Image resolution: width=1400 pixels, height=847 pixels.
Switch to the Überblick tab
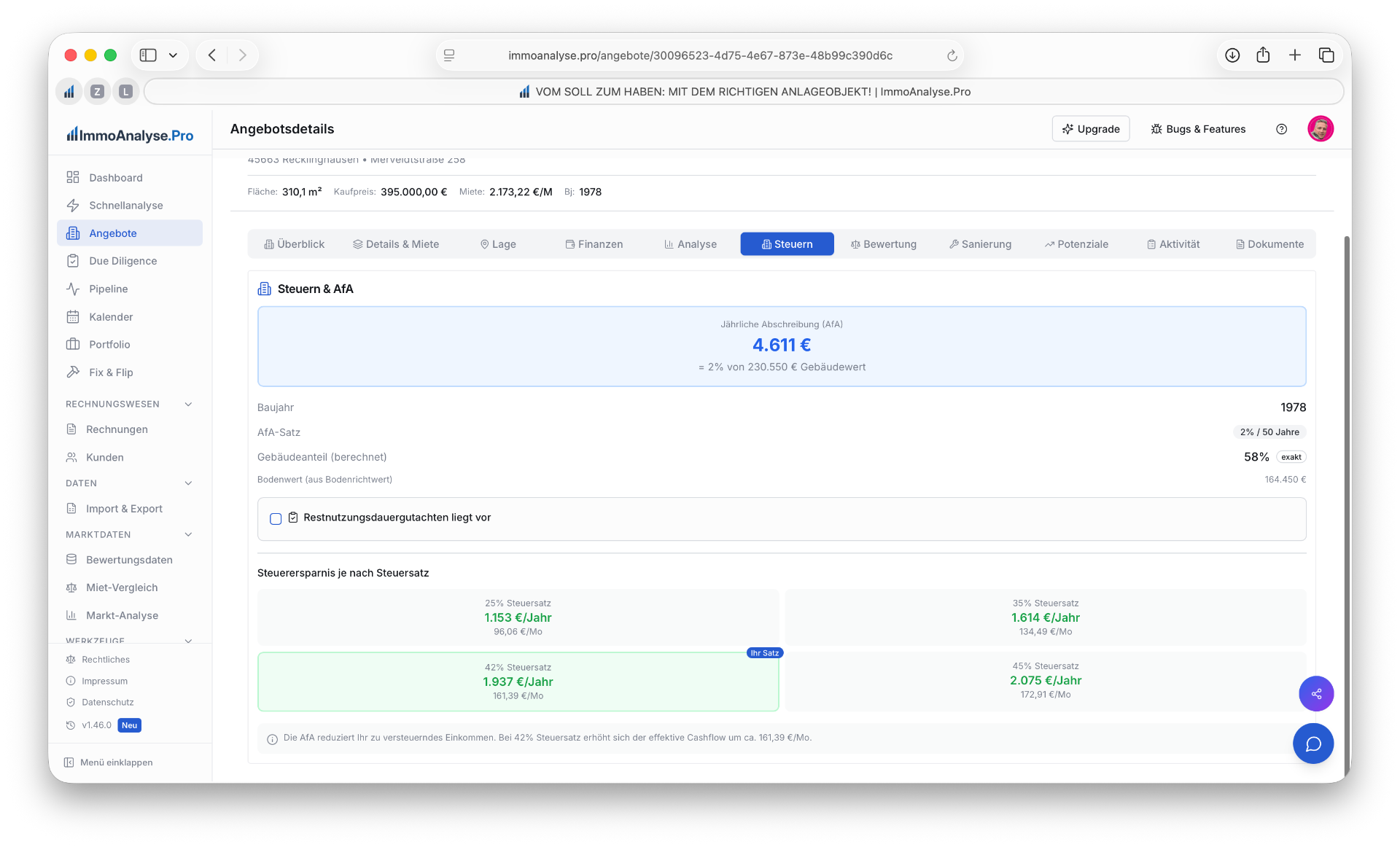pyautogui.click(x=295, y=244)
